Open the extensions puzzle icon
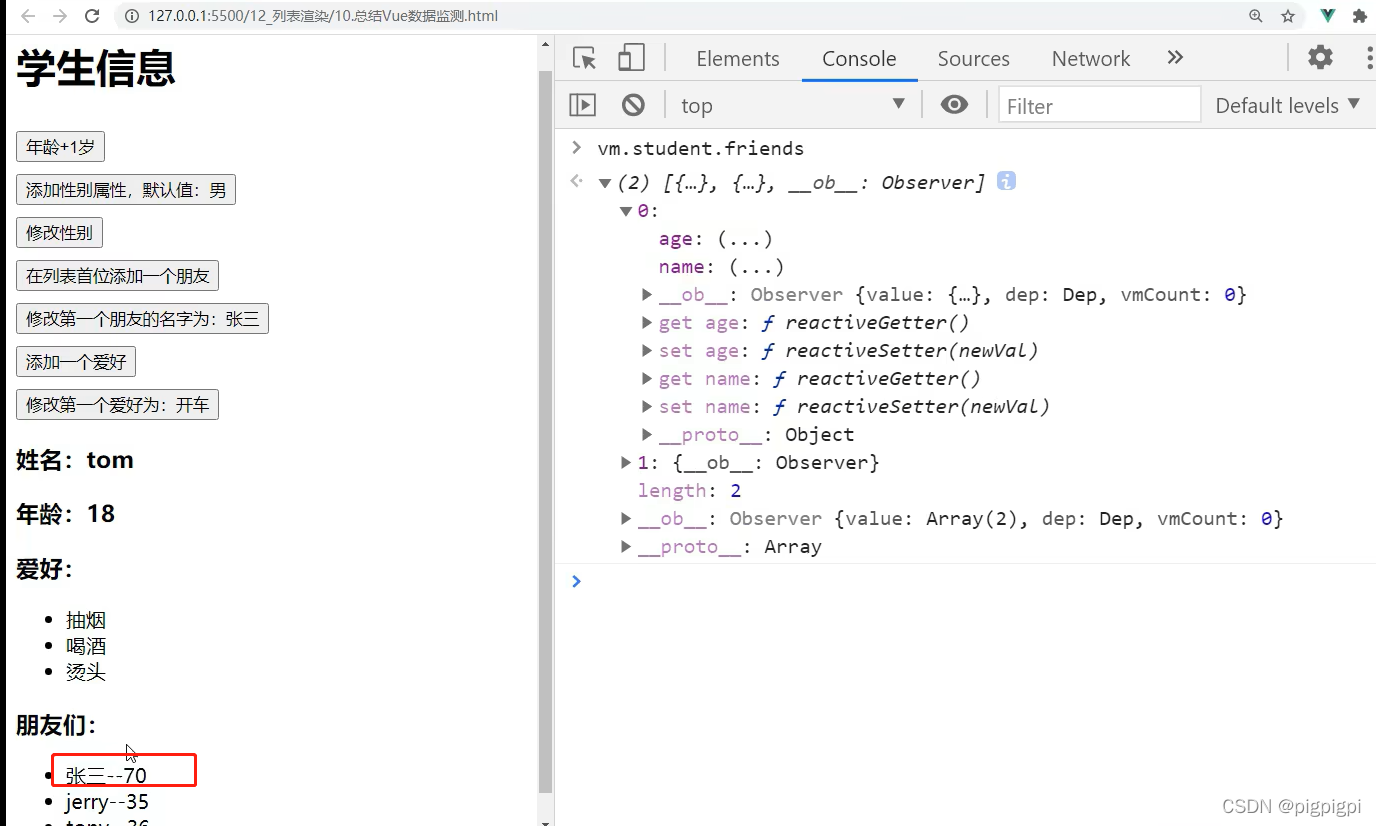 [1360, 16]
